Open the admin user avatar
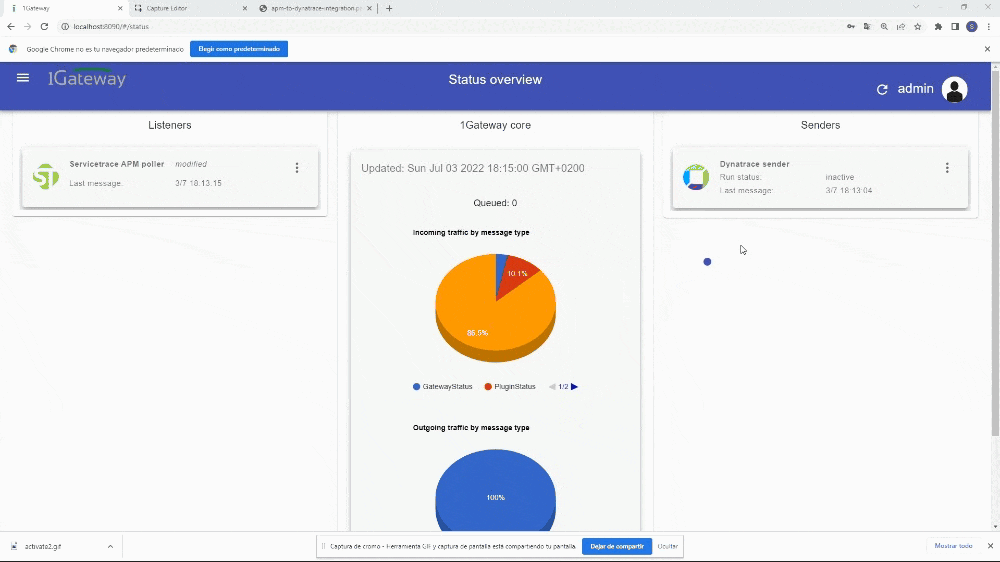This screenshot has width=1000, height=562. [954, 90]
